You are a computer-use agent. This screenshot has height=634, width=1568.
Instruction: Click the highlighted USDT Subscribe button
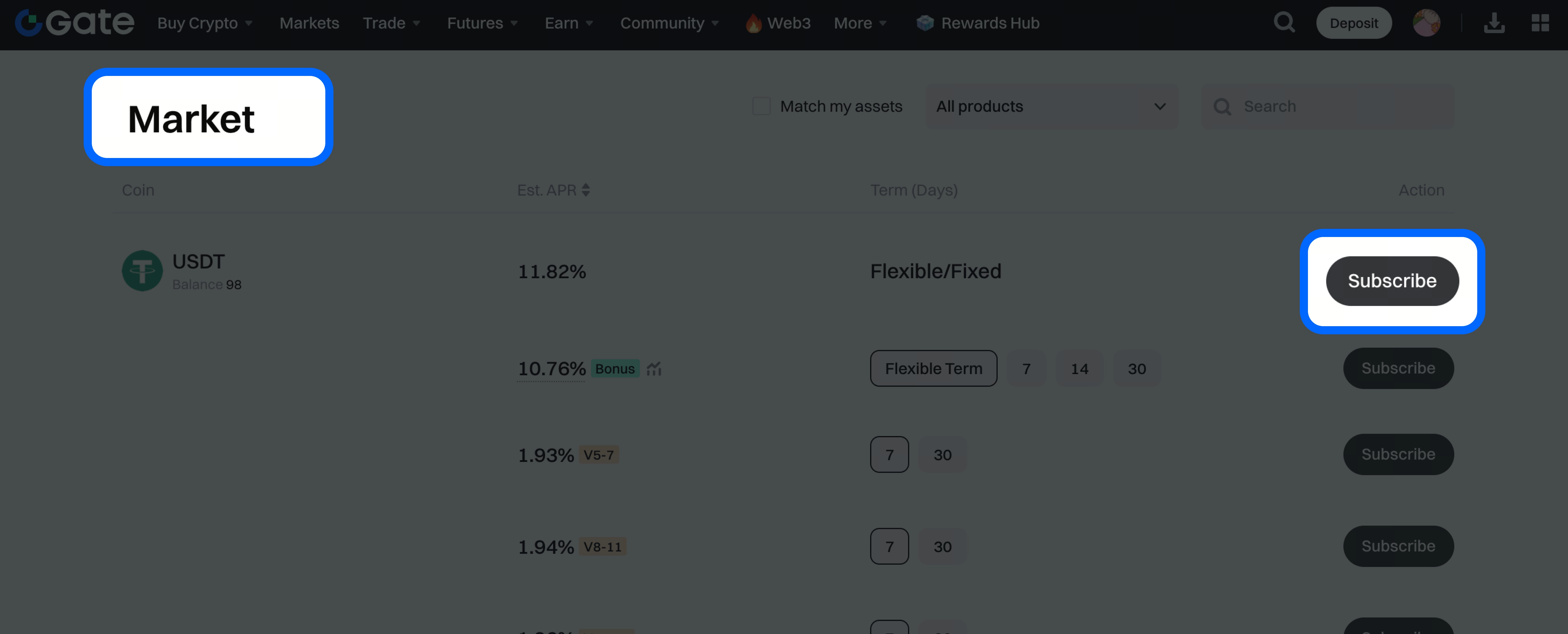coord(1392,281)
